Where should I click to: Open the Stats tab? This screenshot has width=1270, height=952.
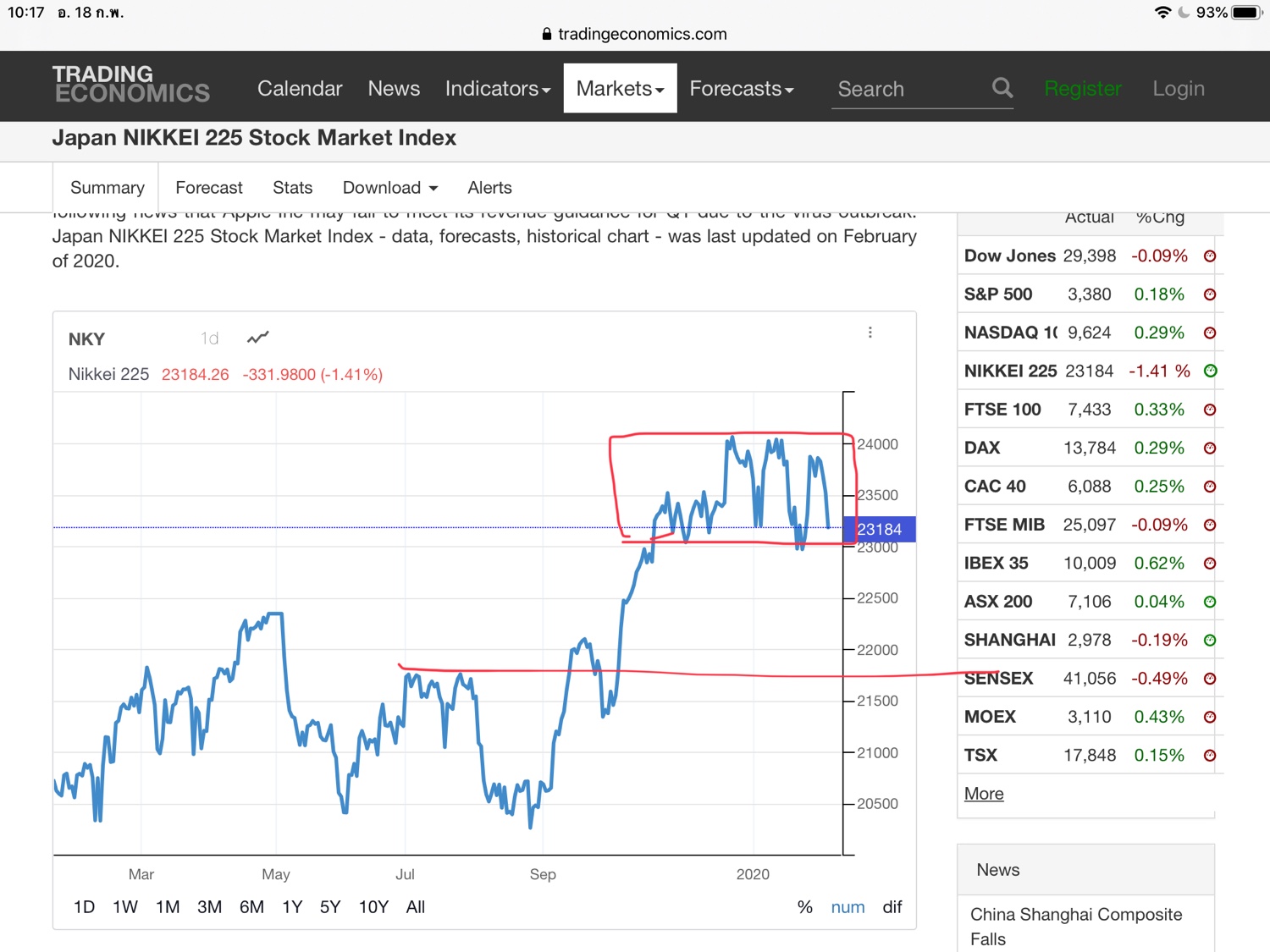click(x=292, y=188)
